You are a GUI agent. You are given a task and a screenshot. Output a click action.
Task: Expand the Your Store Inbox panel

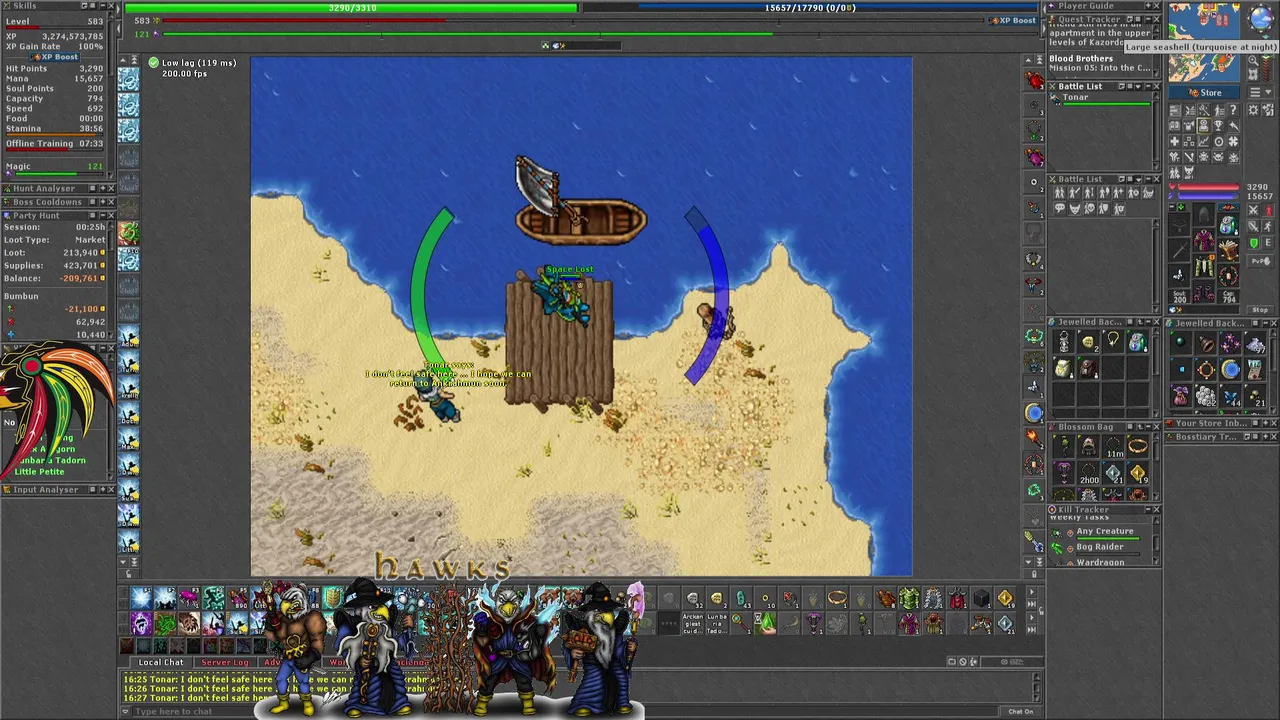pos(1265,423)
